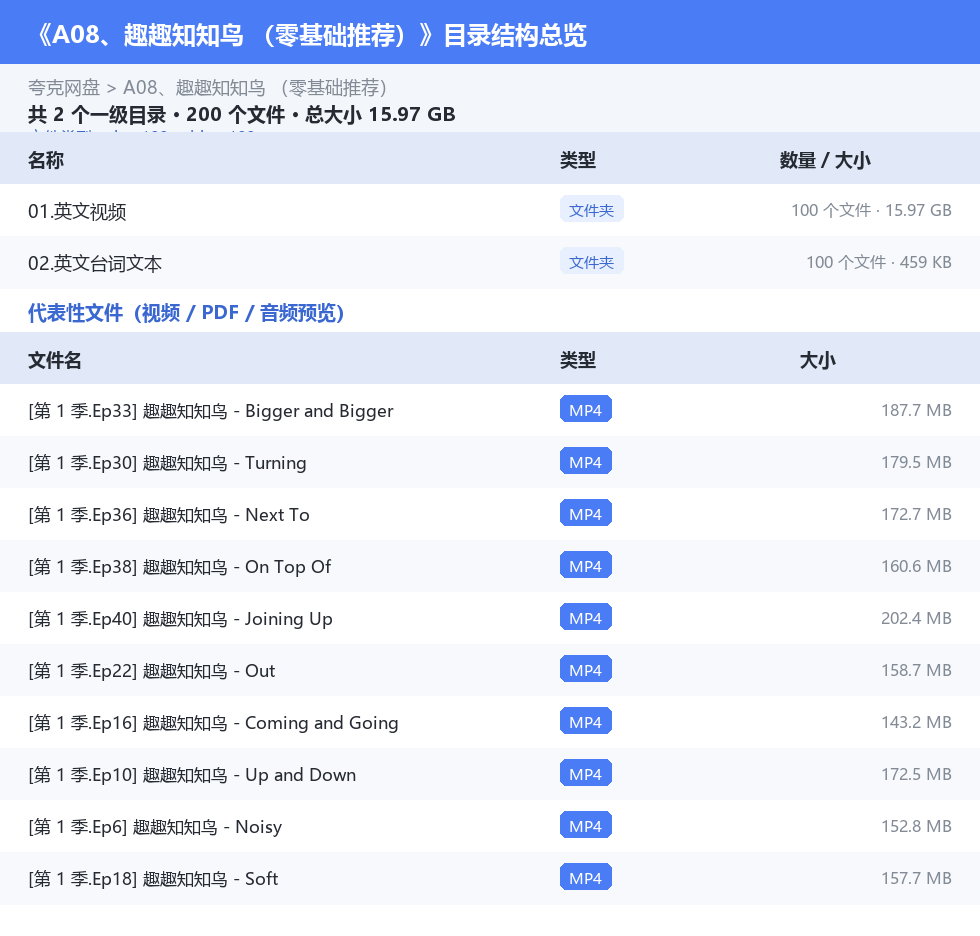Click the 143.2 MB size value
980x936 pixels.
pyautogui.click(x=916, y=722)
